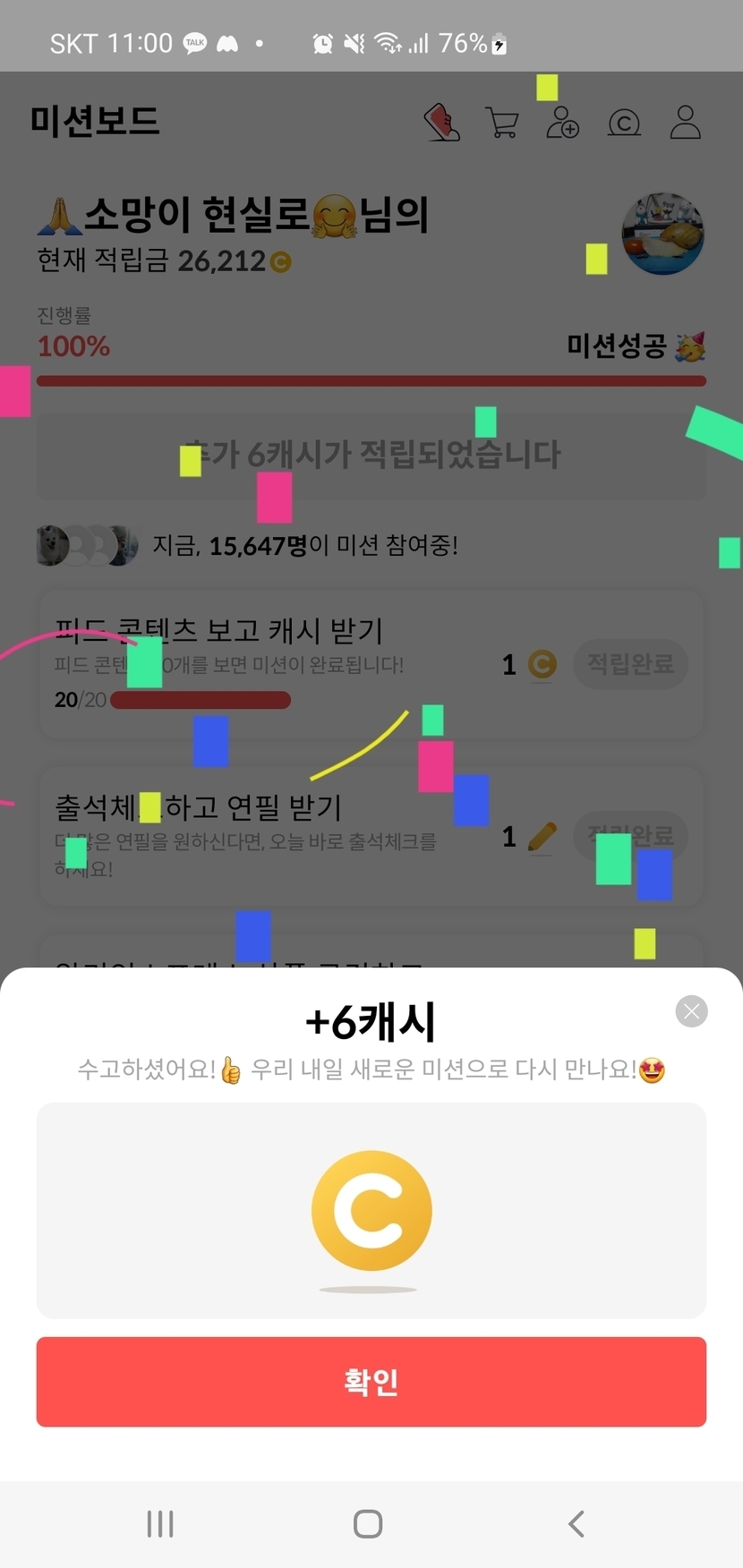Tap the feed mission 20/20 progress bar

coord(201,700)
